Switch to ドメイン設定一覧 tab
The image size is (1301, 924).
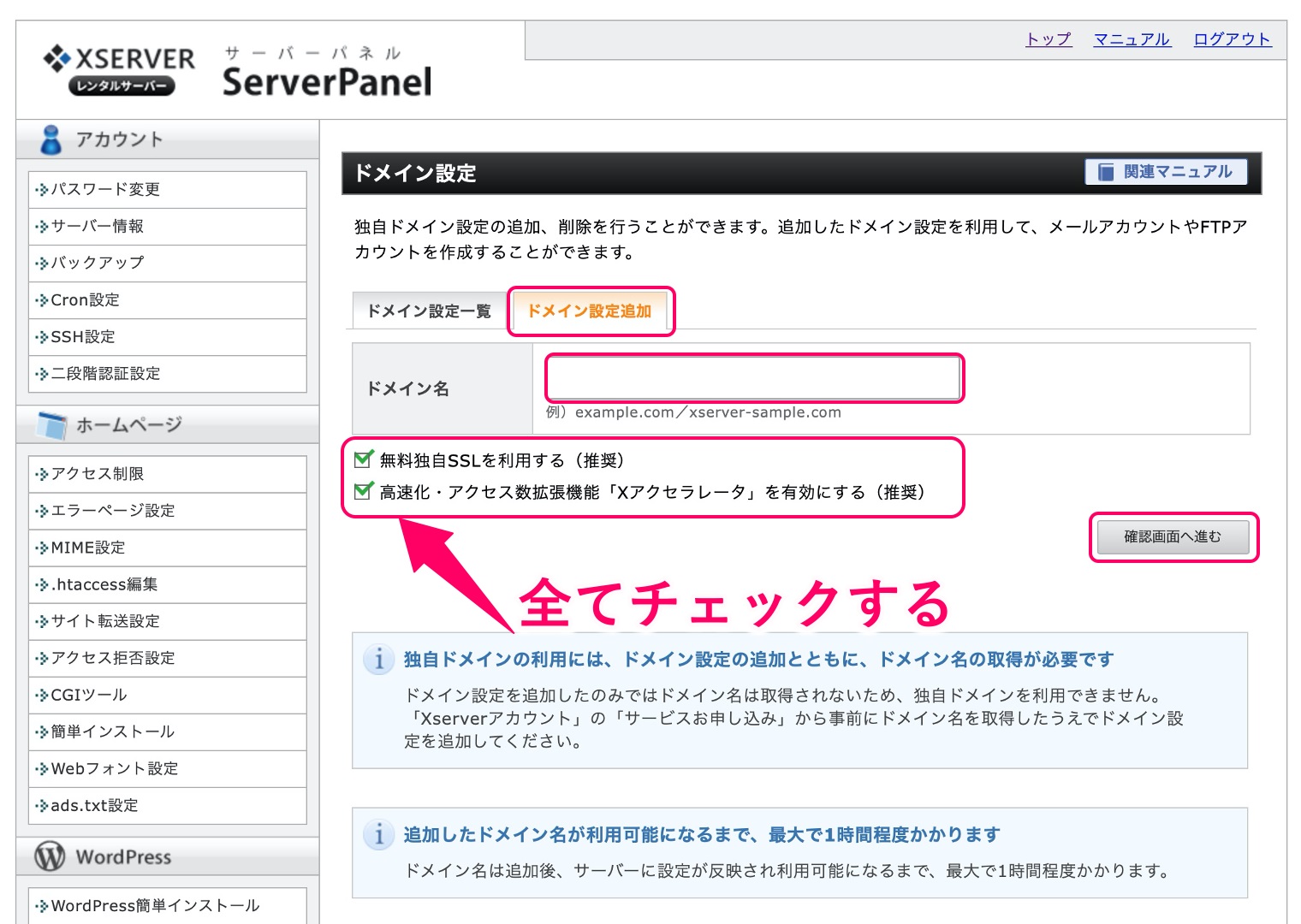pos(429,311)
